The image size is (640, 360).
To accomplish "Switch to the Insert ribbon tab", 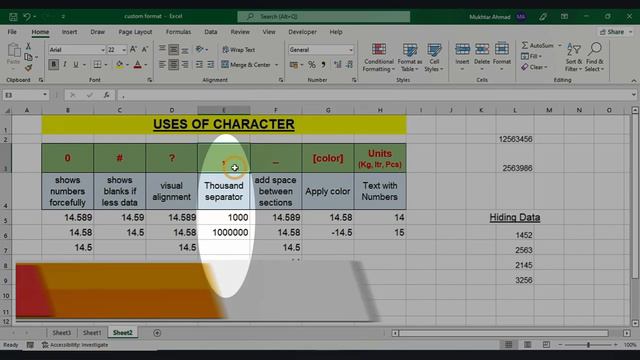I will [69, 32].
